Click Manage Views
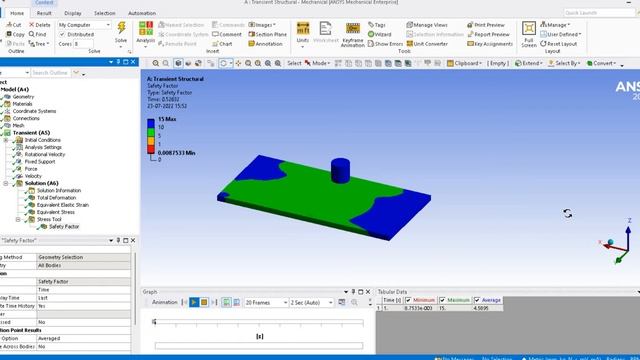The height and width of the screenshot is (360, 640). coord(427,25)
